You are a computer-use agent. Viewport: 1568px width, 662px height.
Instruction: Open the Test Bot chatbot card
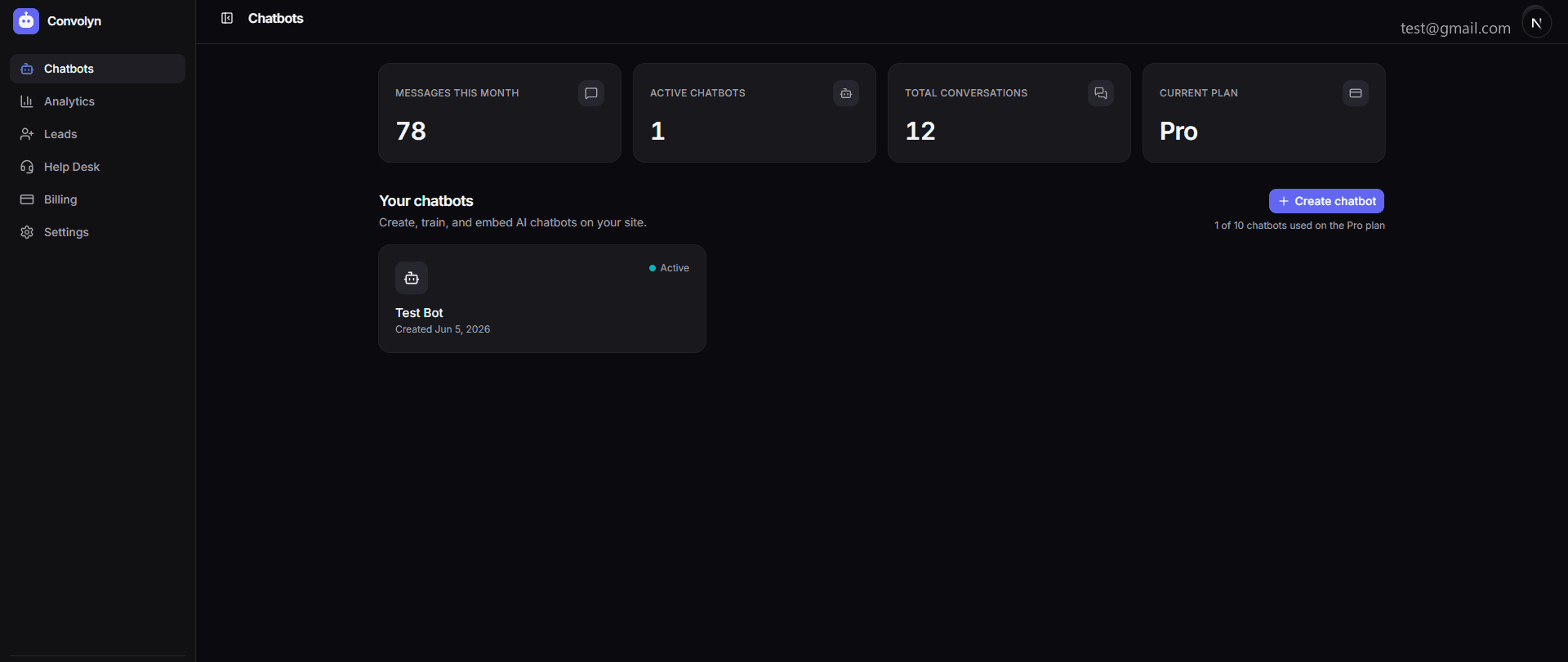[542, 299]
